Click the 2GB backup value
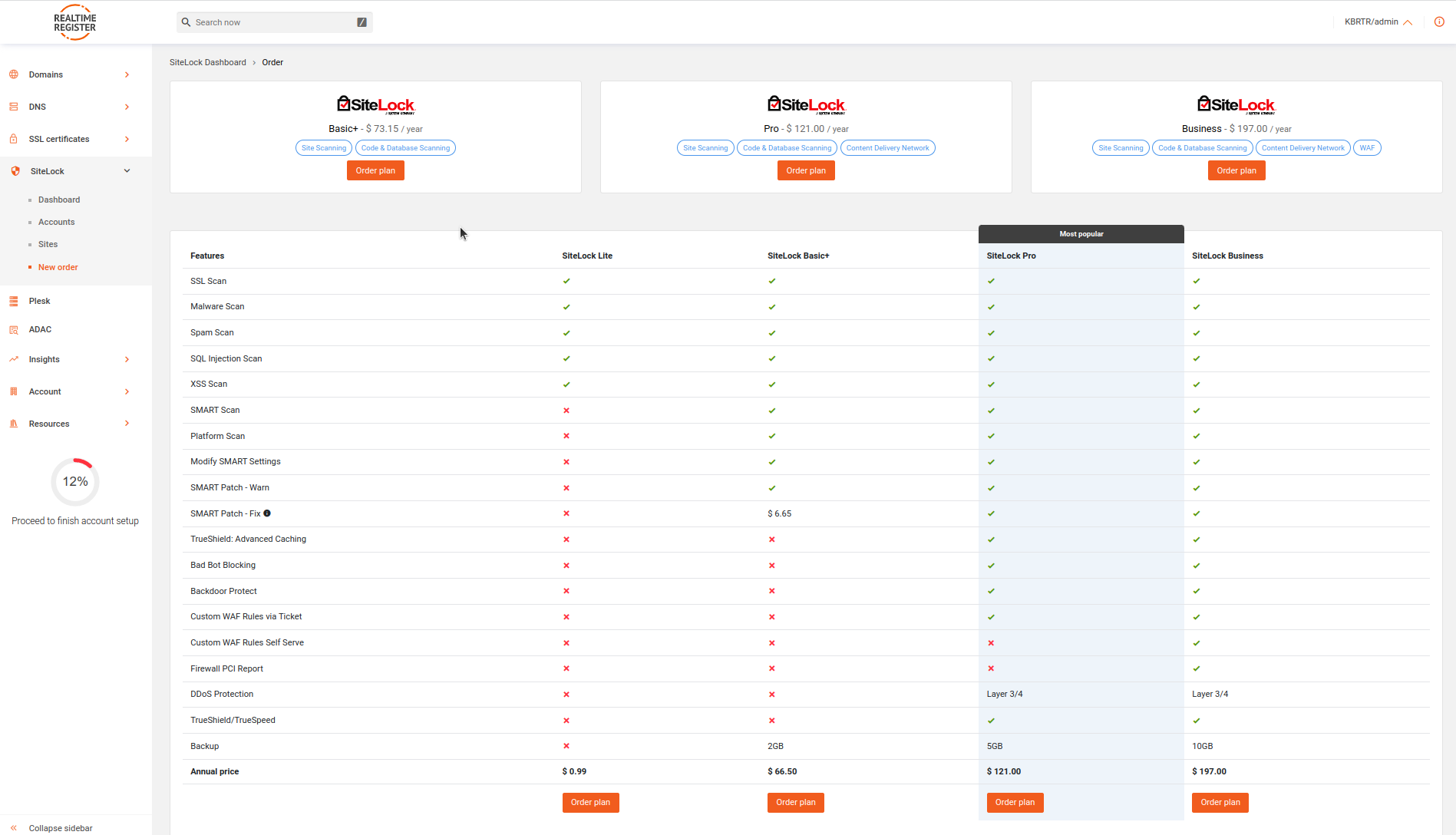The image size is (1456, 835). 775,746
